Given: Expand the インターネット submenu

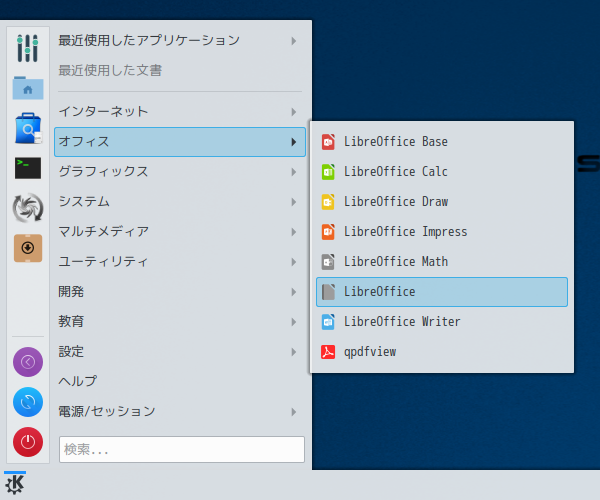Looking at the screenshot, I should tap(180, 112).
